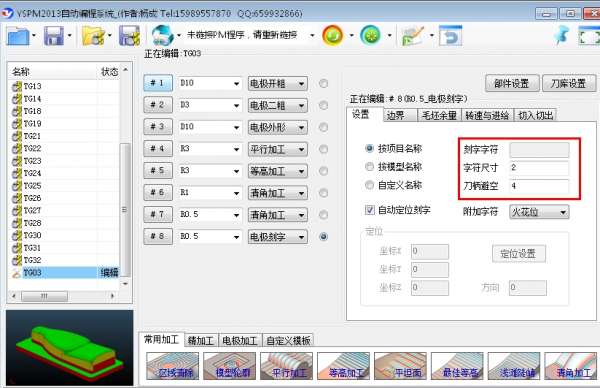Click the 部件设置 button
Viewport: 600px width, 388px height.
[512, 83]
